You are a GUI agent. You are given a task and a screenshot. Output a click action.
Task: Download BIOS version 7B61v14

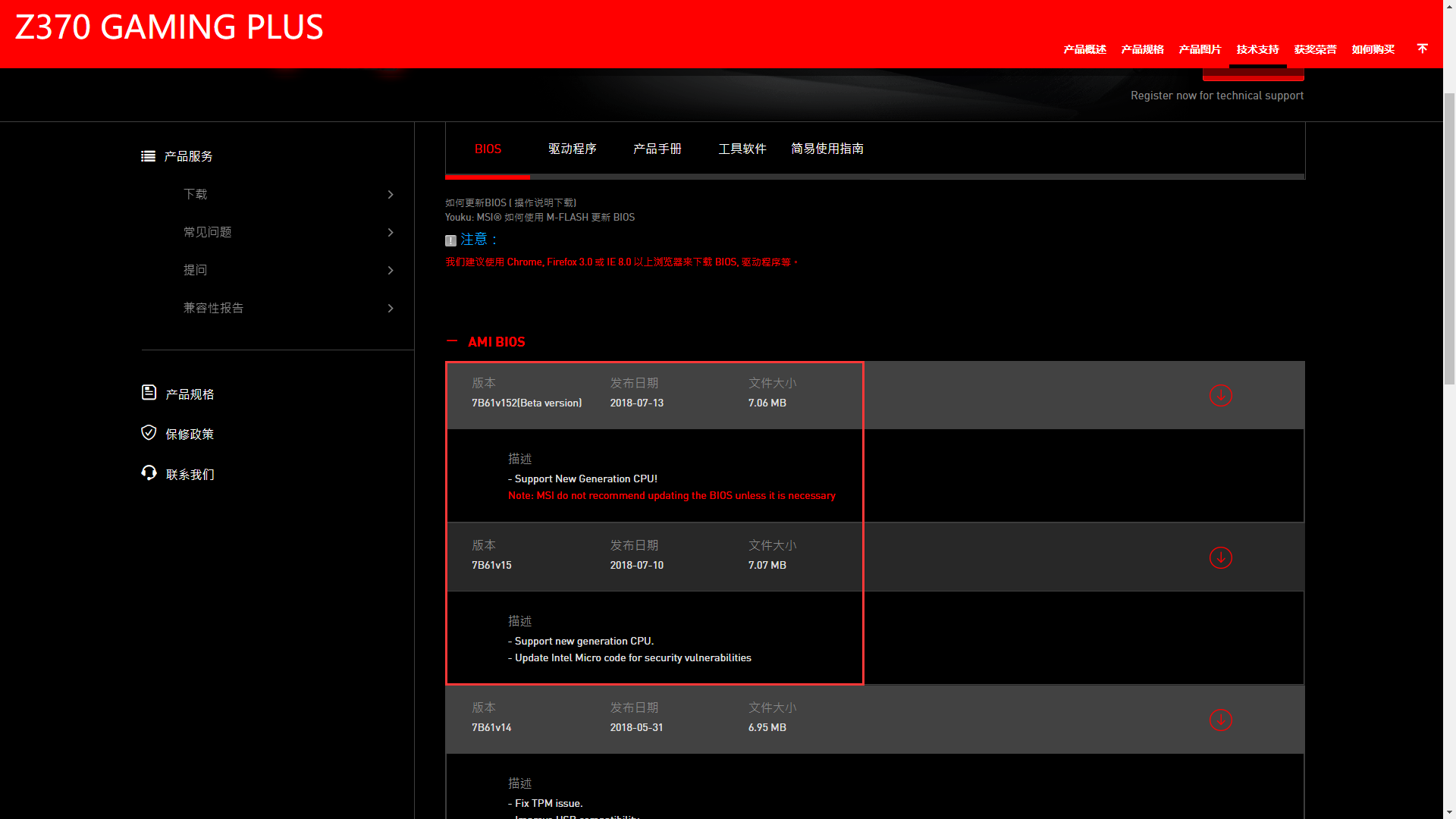click(1220, 720)
